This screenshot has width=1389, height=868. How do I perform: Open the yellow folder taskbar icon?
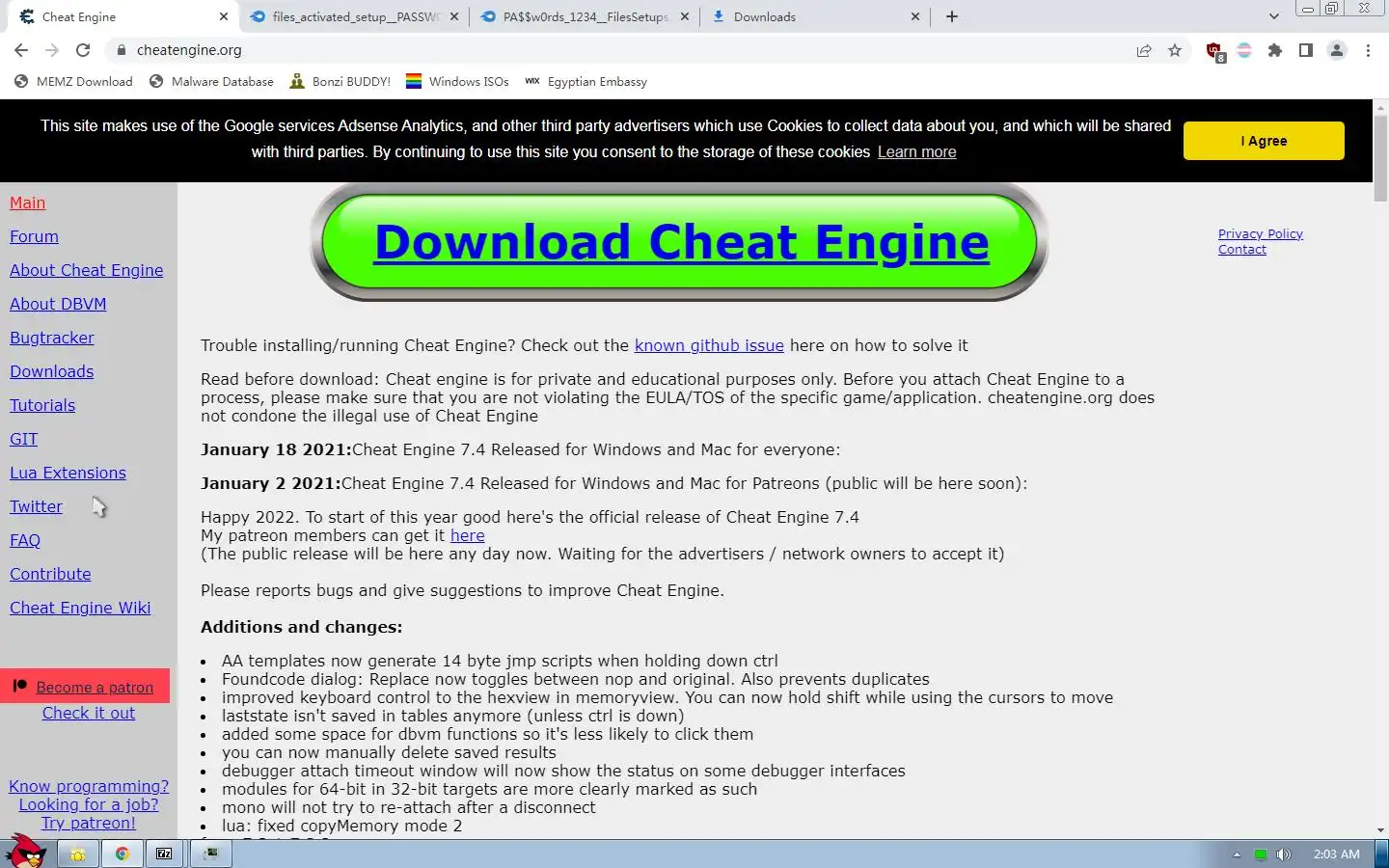tap(78, 854)
